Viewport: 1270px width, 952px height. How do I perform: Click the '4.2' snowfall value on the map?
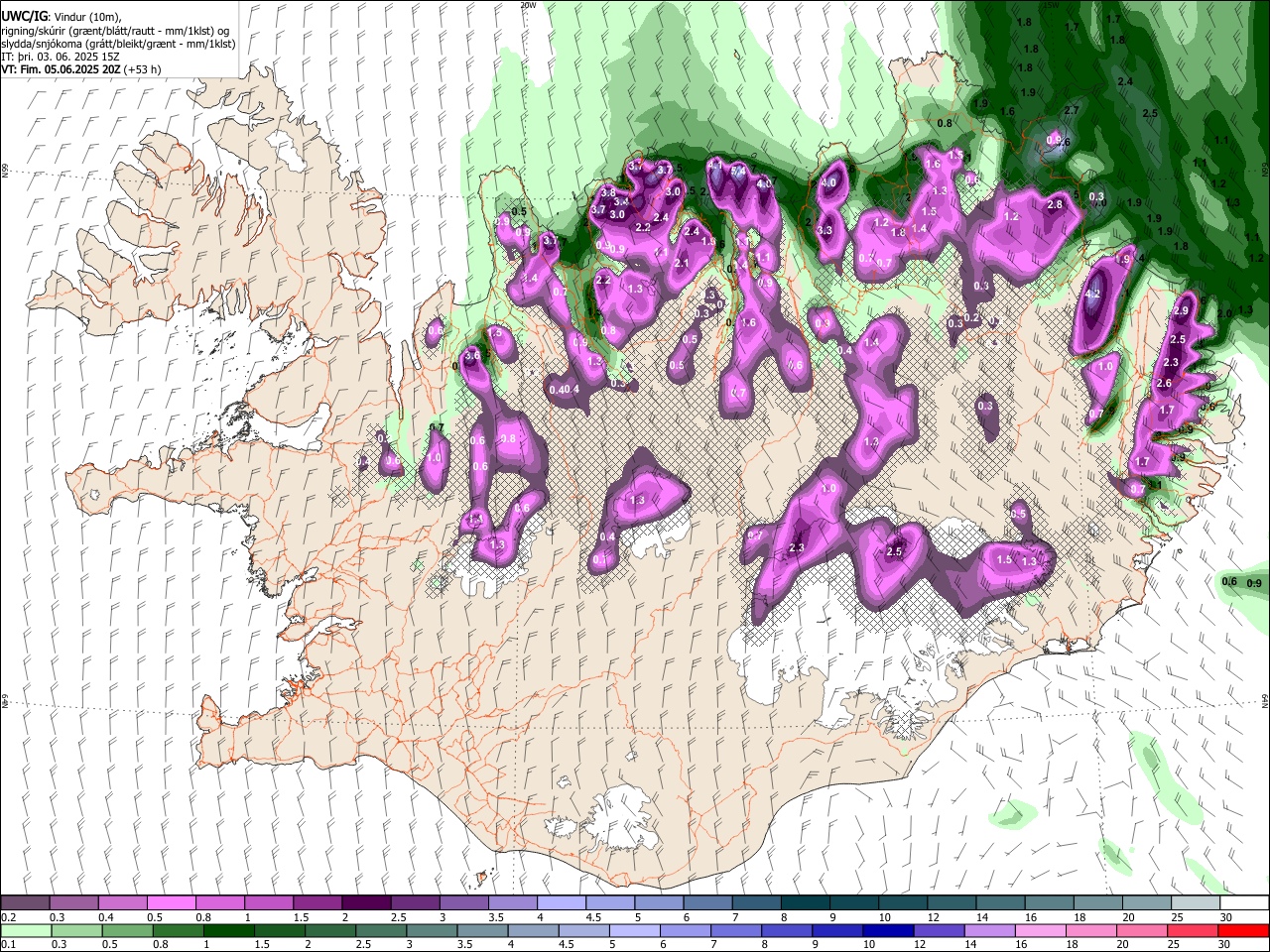(x=1093, y=295)
